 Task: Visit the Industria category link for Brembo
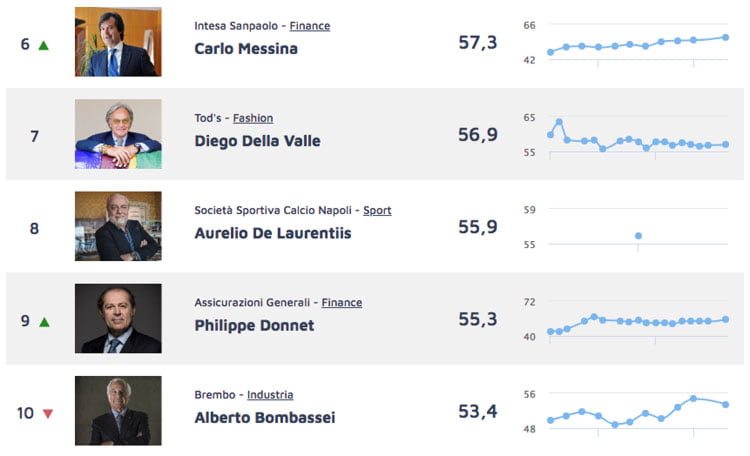pos(270,395)
